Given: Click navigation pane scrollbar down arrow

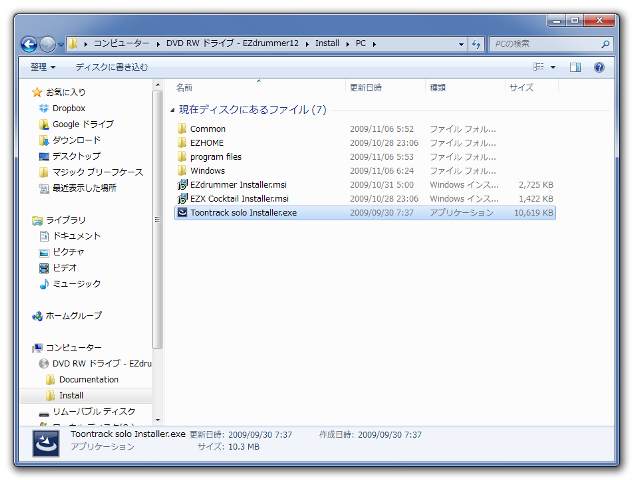Looking at the screenshot, I should (157, 420).
